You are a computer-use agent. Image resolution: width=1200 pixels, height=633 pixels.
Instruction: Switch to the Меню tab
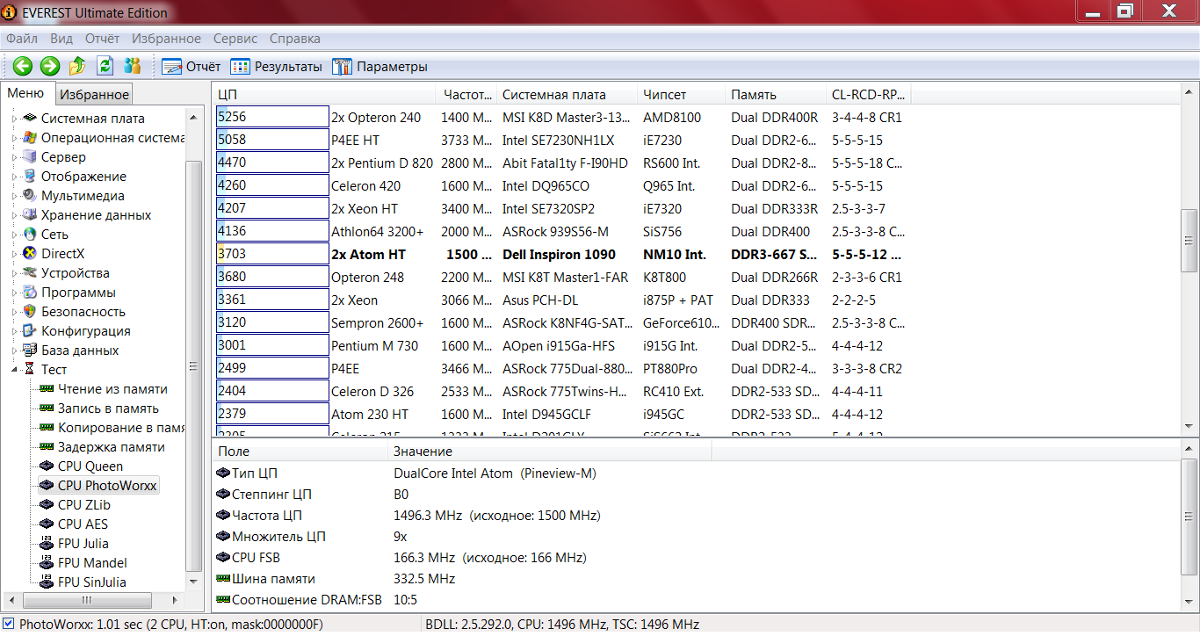pyautogui.click(x=26, y=93)
